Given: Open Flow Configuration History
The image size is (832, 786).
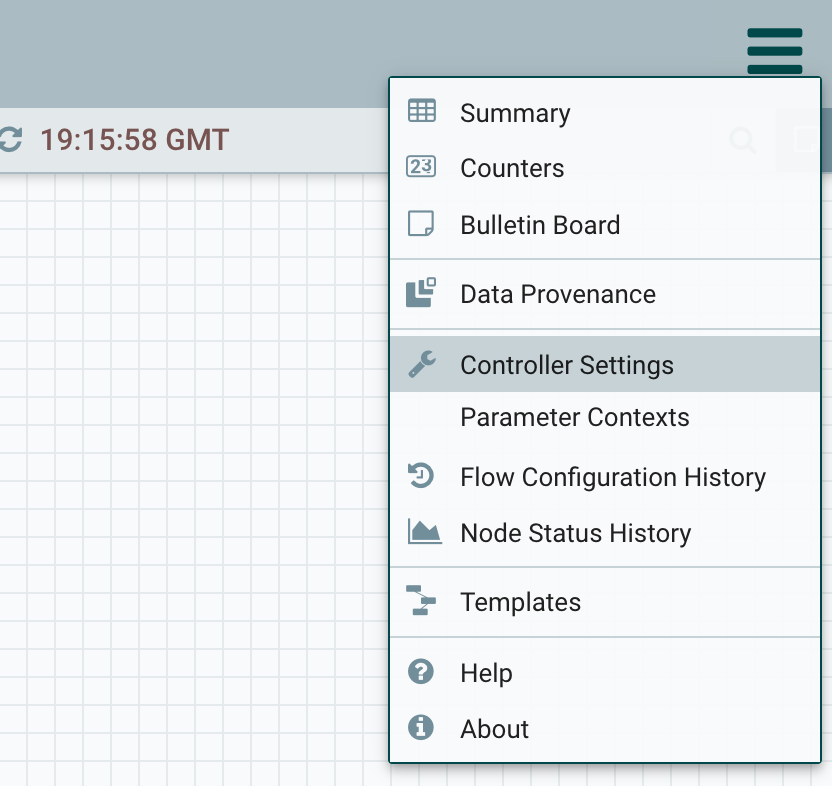Looking at the screenshot, I should 613,477.
